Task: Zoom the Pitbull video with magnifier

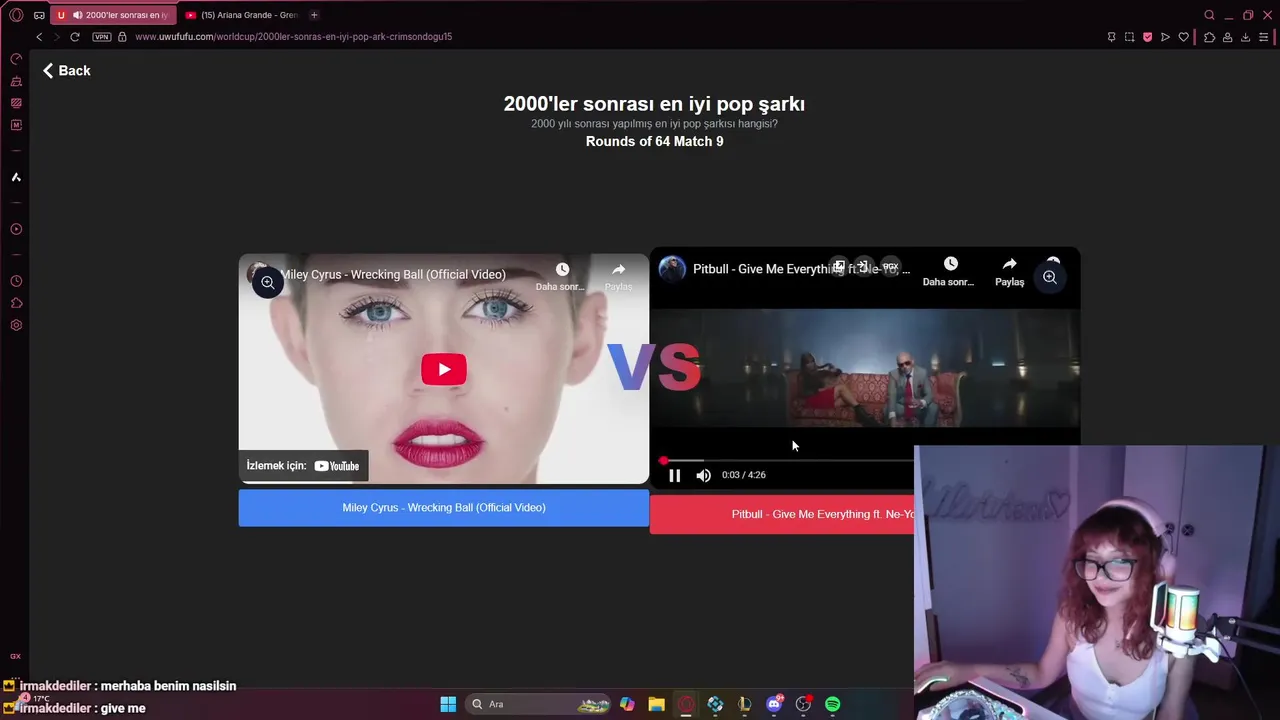Action: (x=1050, y=278)
